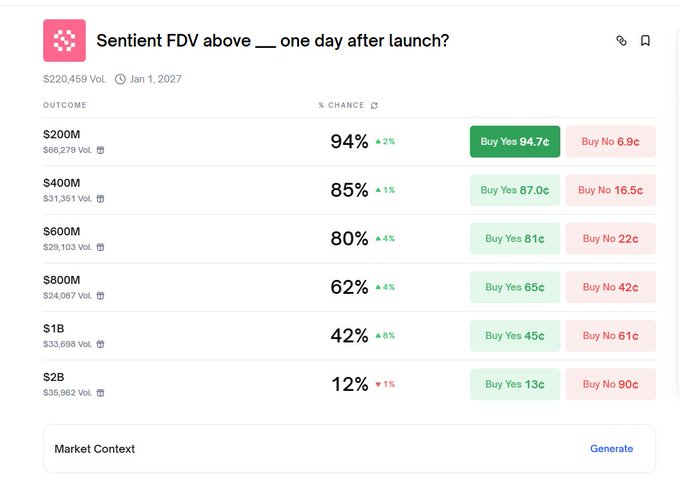Click the gift icon under $200M outcome
Screen dimensions: 680x488
[x=100, y=150]
